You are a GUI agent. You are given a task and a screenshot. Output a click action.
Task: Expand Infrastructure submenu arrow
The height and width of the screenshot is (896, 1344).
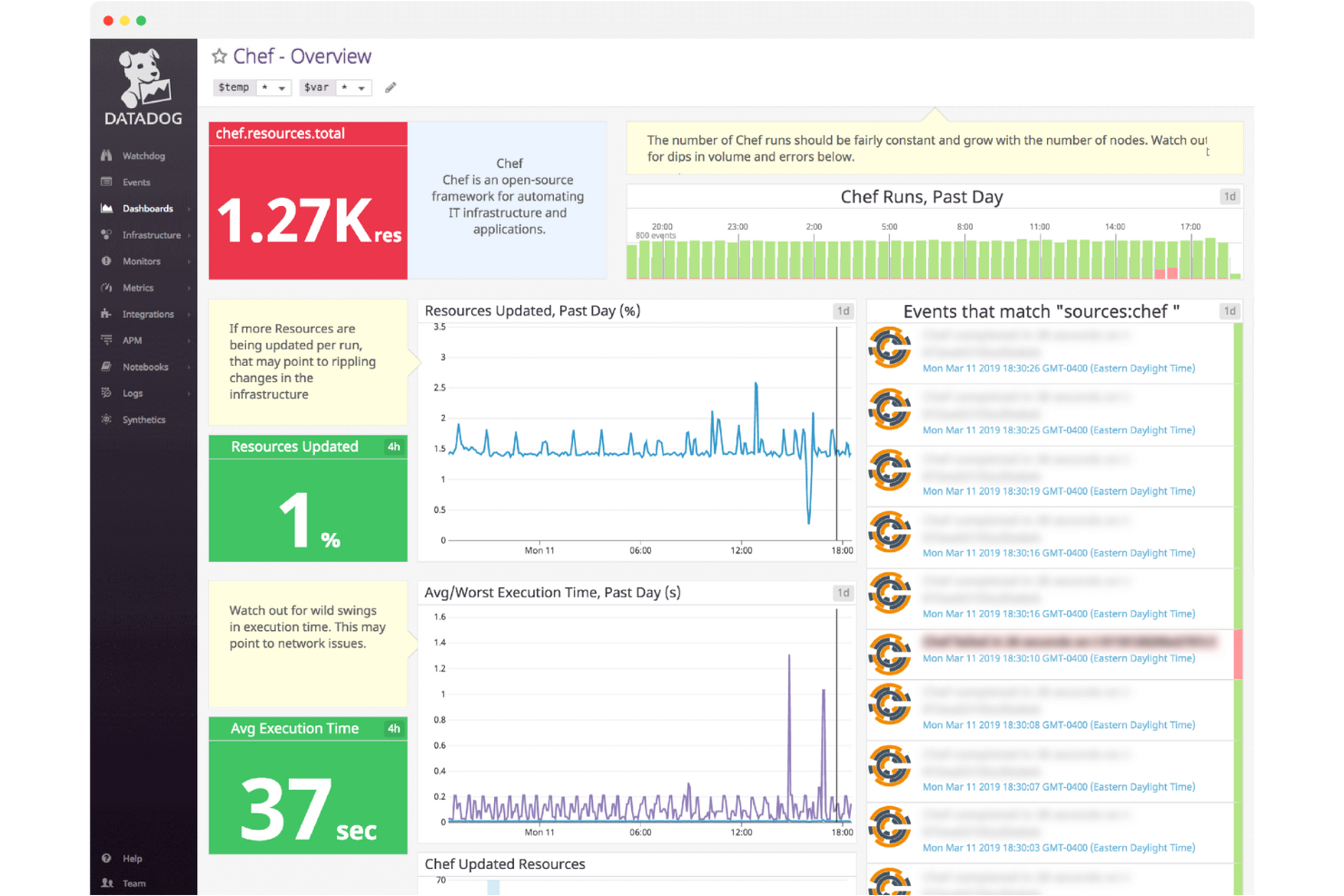[189, 235]
